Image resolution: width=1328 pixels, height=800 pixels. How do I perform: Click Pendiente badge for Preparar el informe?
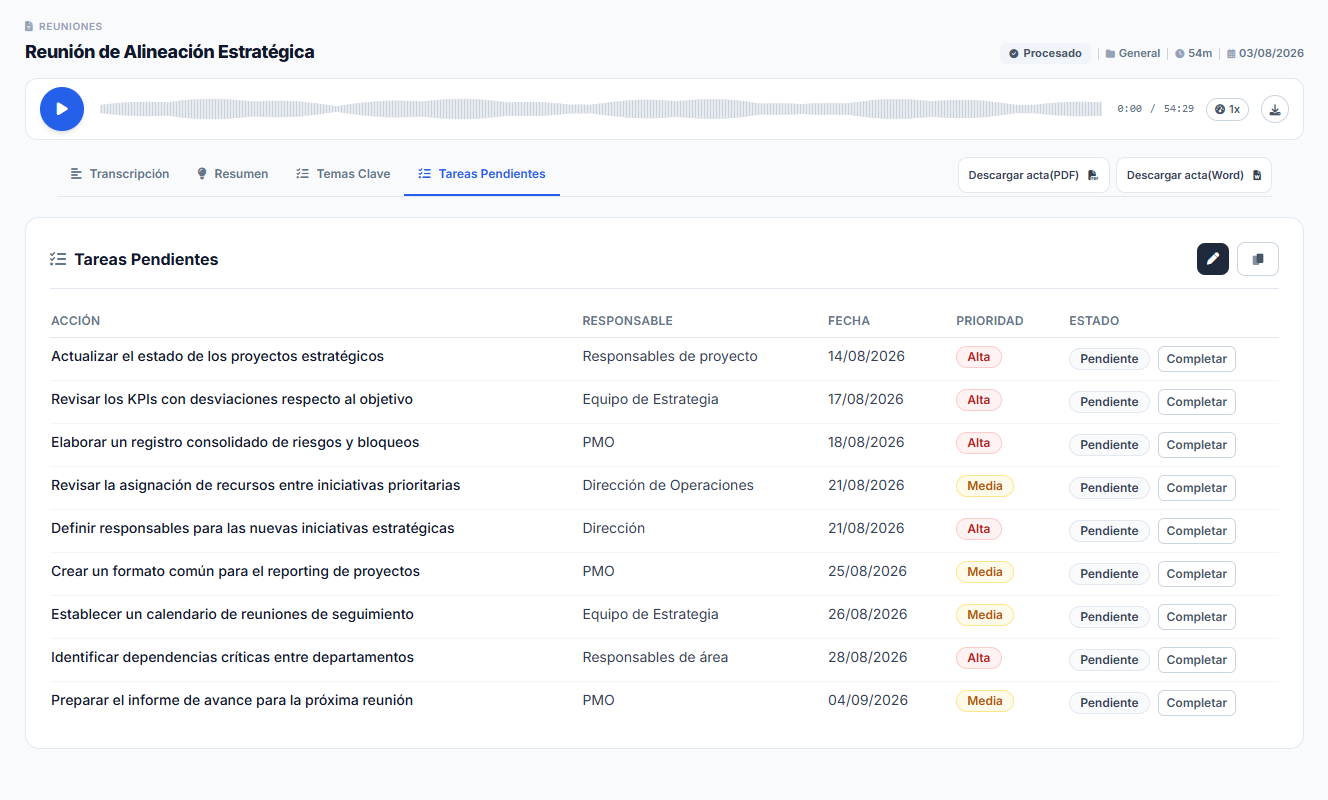[x=1109, y=703]
